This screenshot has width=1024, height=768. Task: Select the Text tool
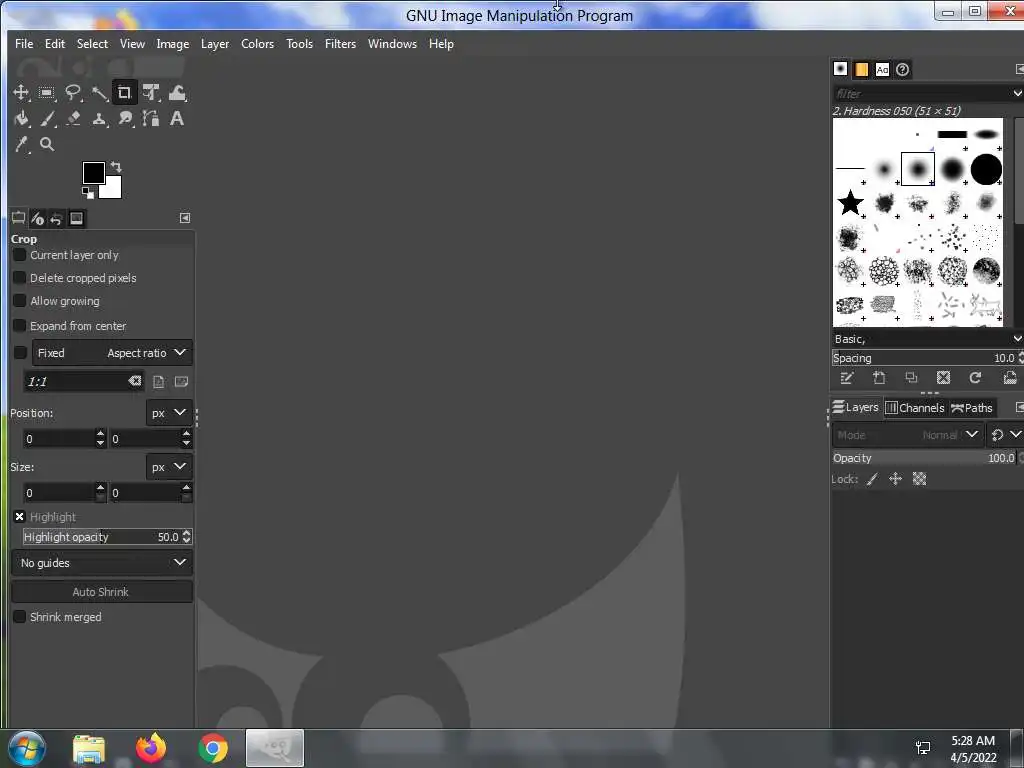pyautogui.click(x=177, y=119)
